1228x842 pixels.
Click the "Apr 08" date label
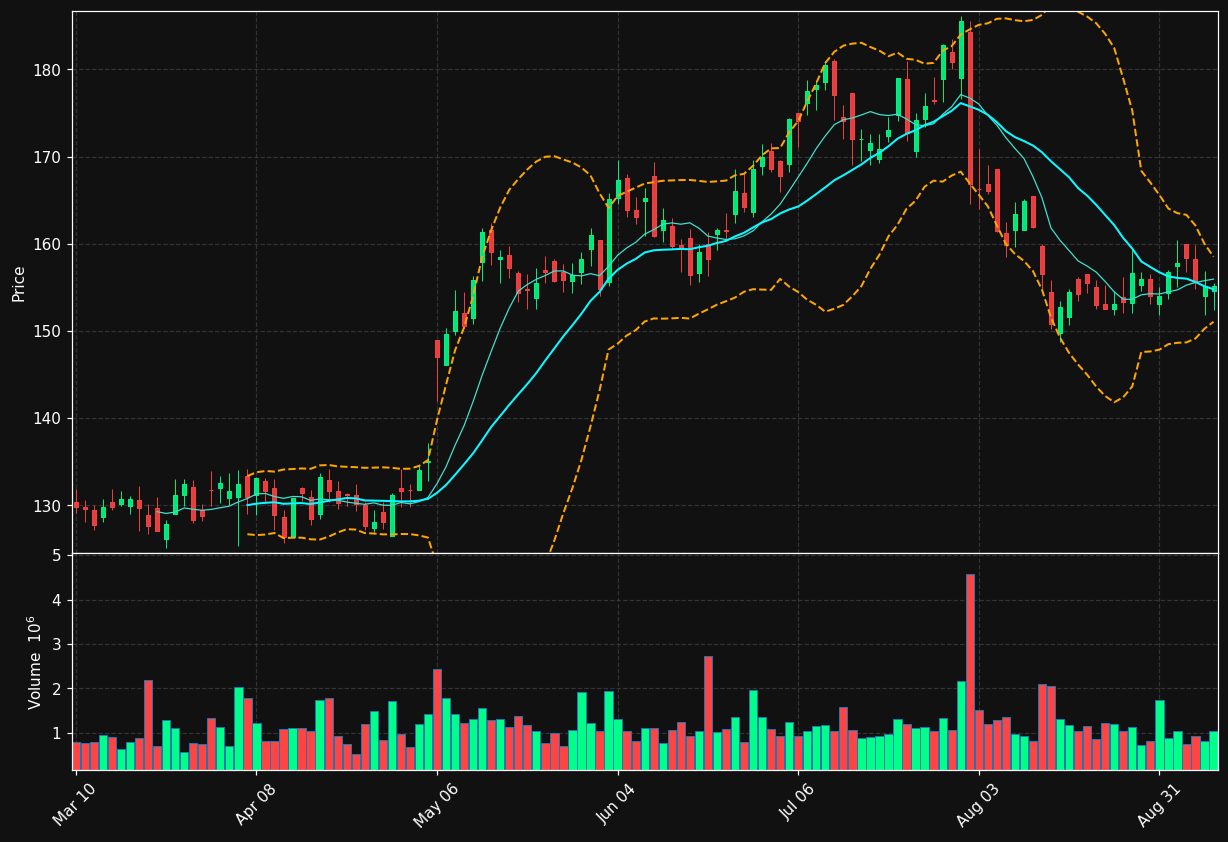(x=255, y=804)
